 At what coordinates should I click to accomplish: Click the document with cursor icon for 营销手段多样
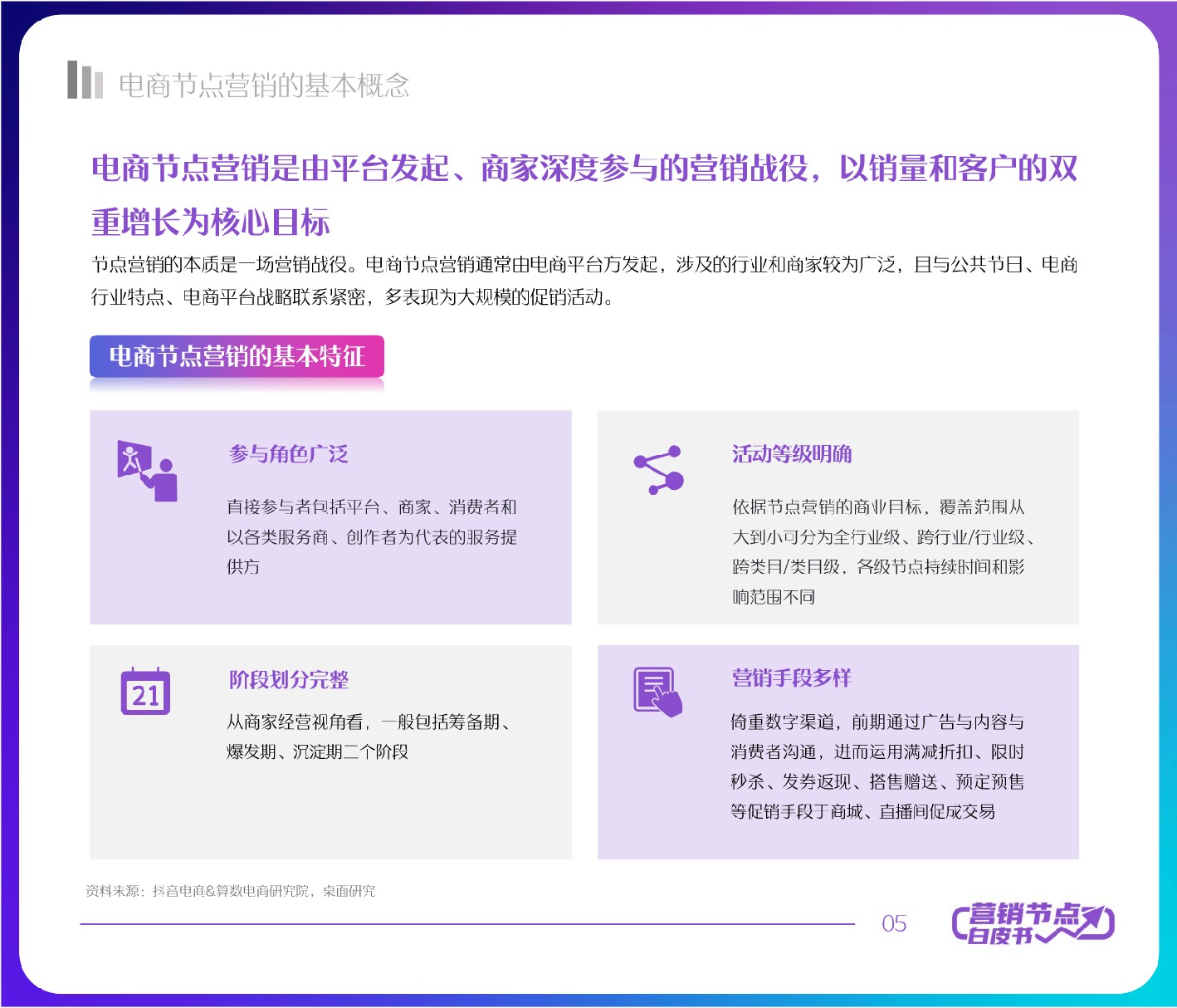659,692
